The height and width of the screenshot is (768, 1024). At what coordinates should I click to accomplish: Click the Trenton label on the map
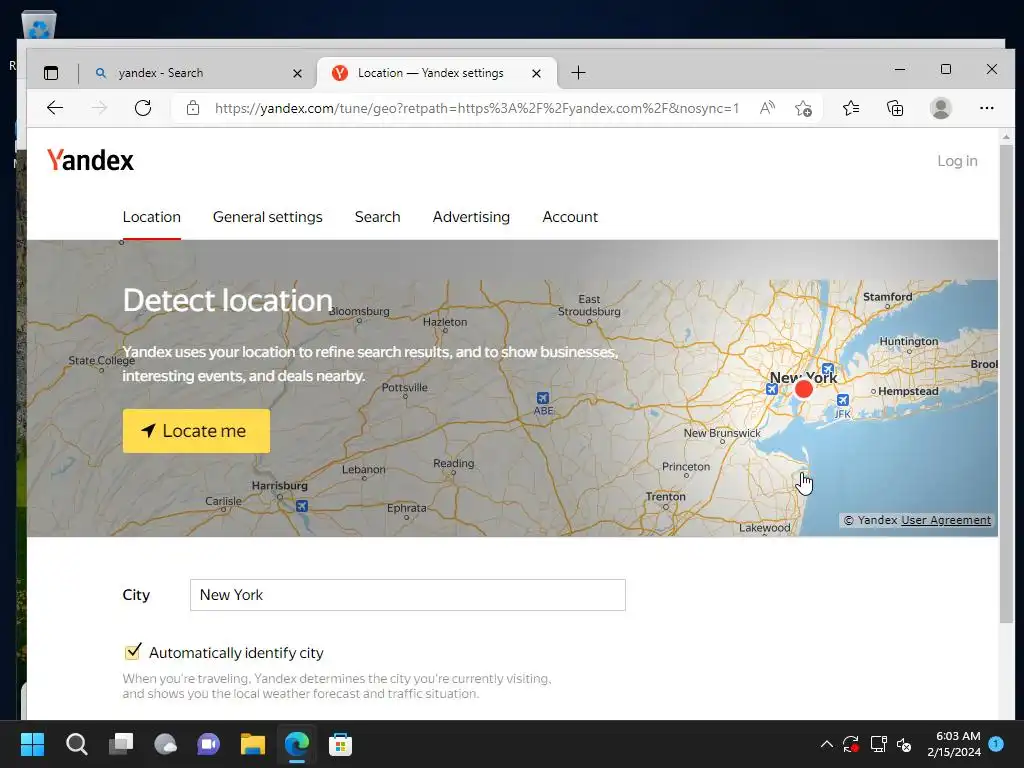point(665,496)
